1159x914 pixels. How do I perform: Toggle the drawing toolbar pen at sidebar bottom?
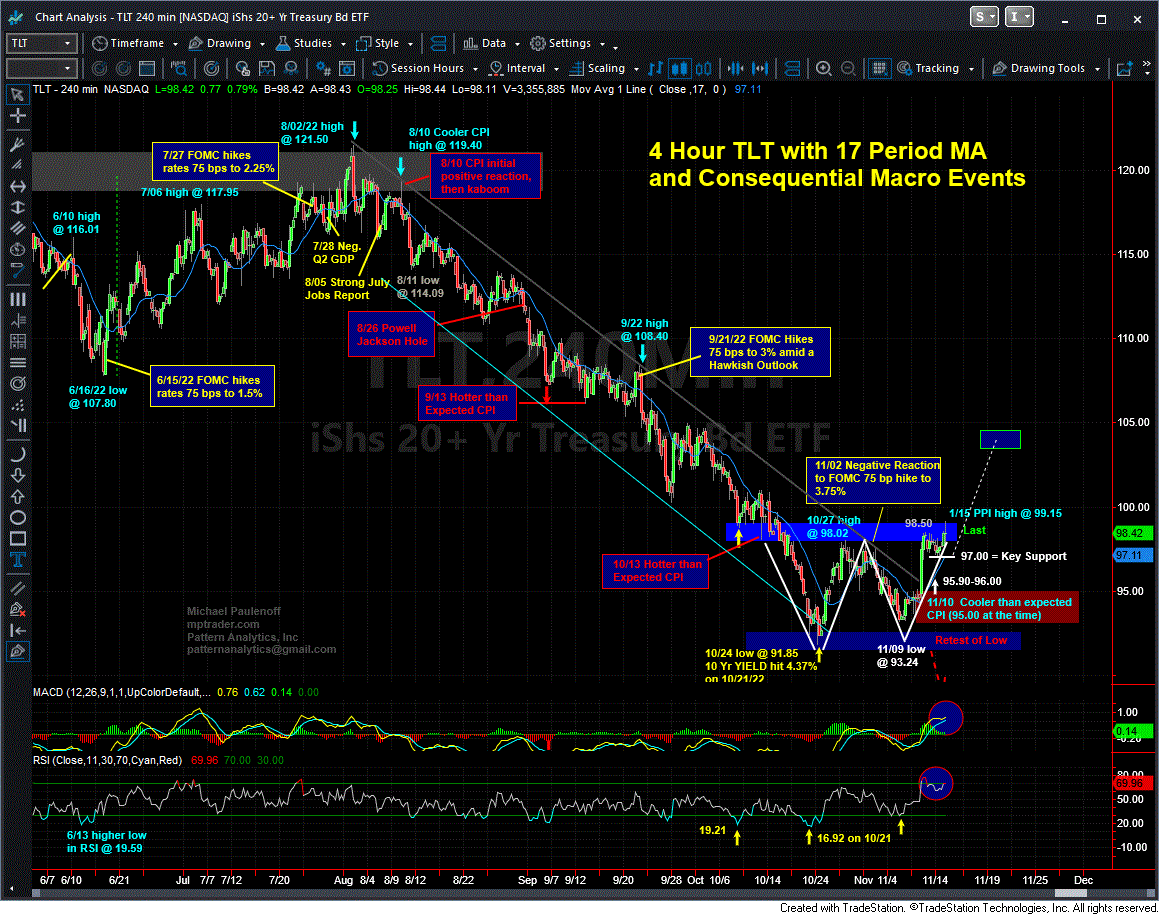point(17,651)
